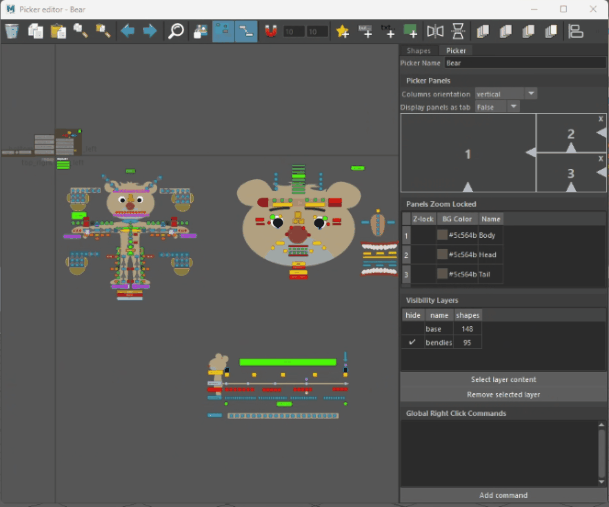Click the bear nose in head picker

297,235
